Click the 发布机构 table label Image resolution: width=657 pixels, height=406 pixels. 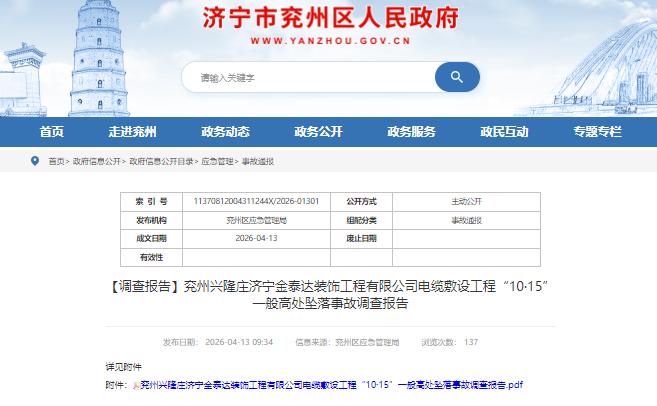click(x=151, y=220)
